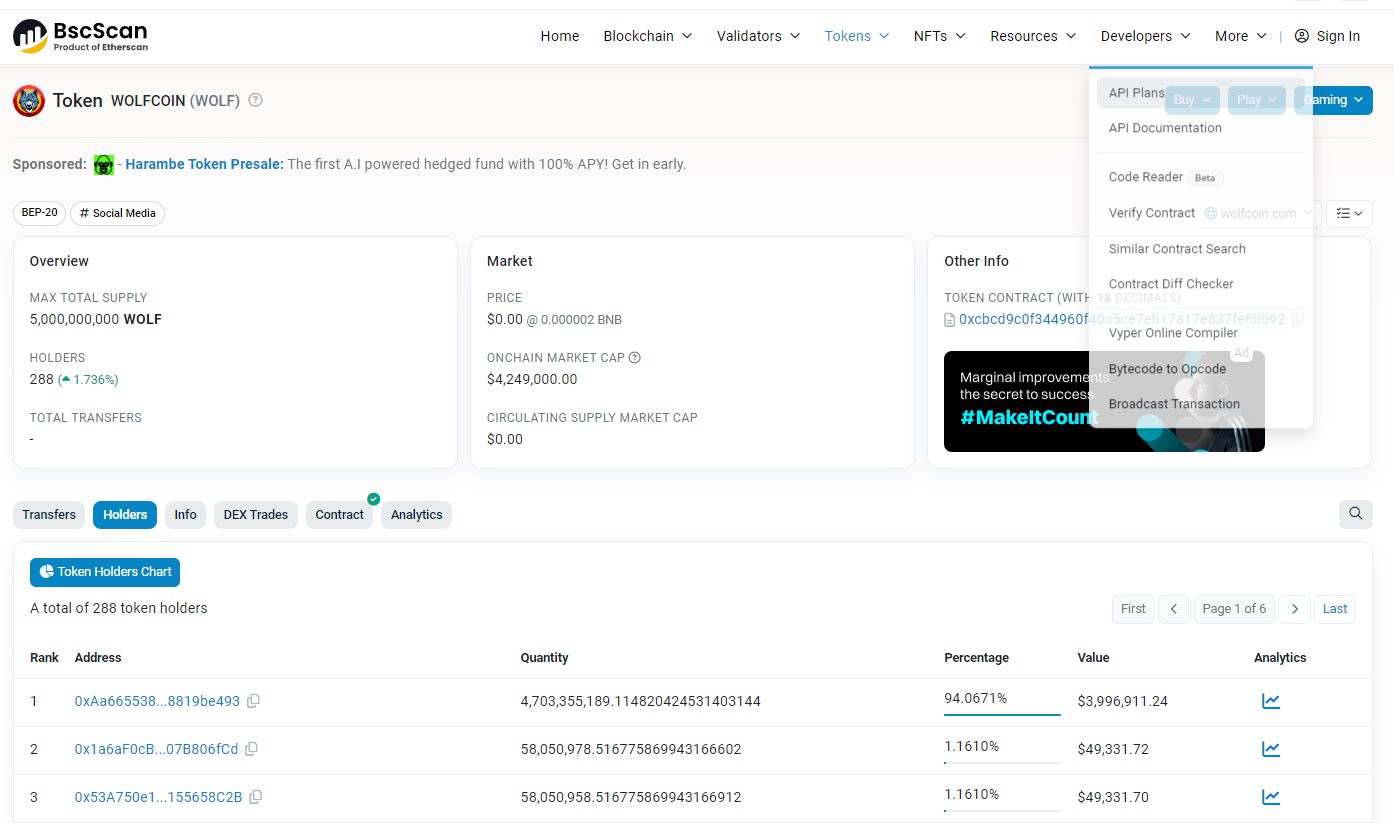
Task: Open holder address 0x53A750e1...155658C2B
Action: (x=158, y=797)
